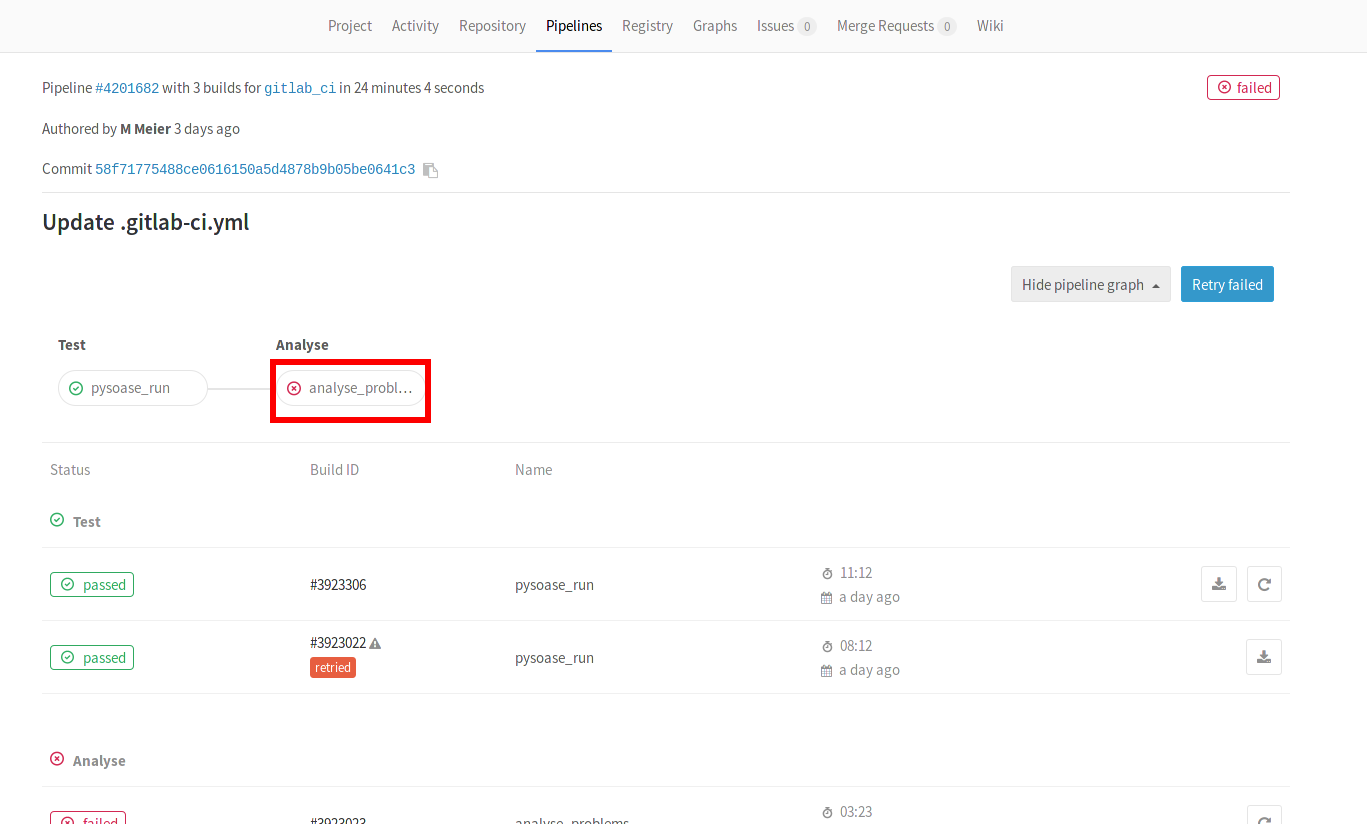Click the passed badge for build #3923306

pos(92,584)
